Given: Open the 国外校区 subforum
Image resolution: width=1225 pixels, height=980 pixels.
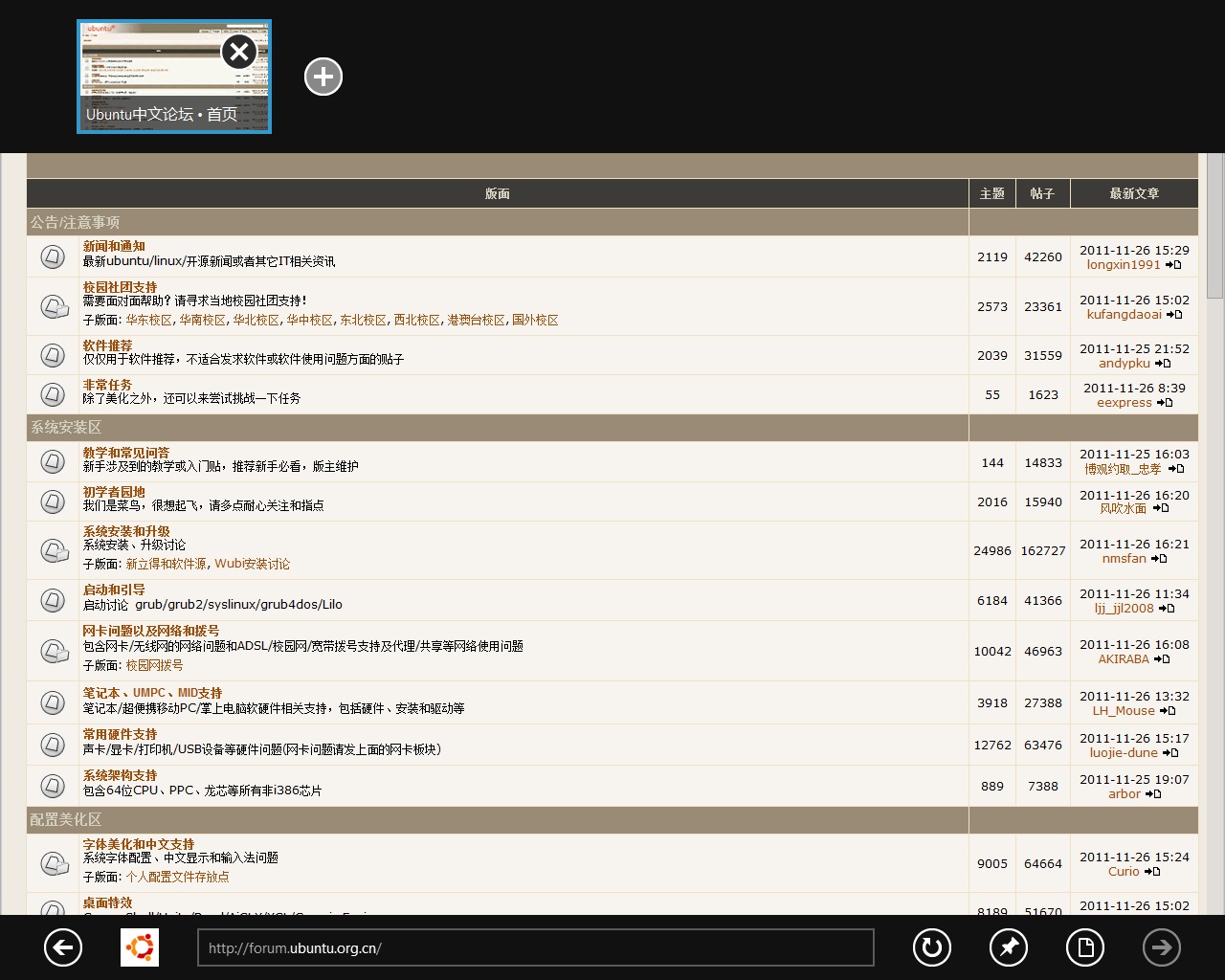Looking at the screenshot, I should click(x=535, y=321).
